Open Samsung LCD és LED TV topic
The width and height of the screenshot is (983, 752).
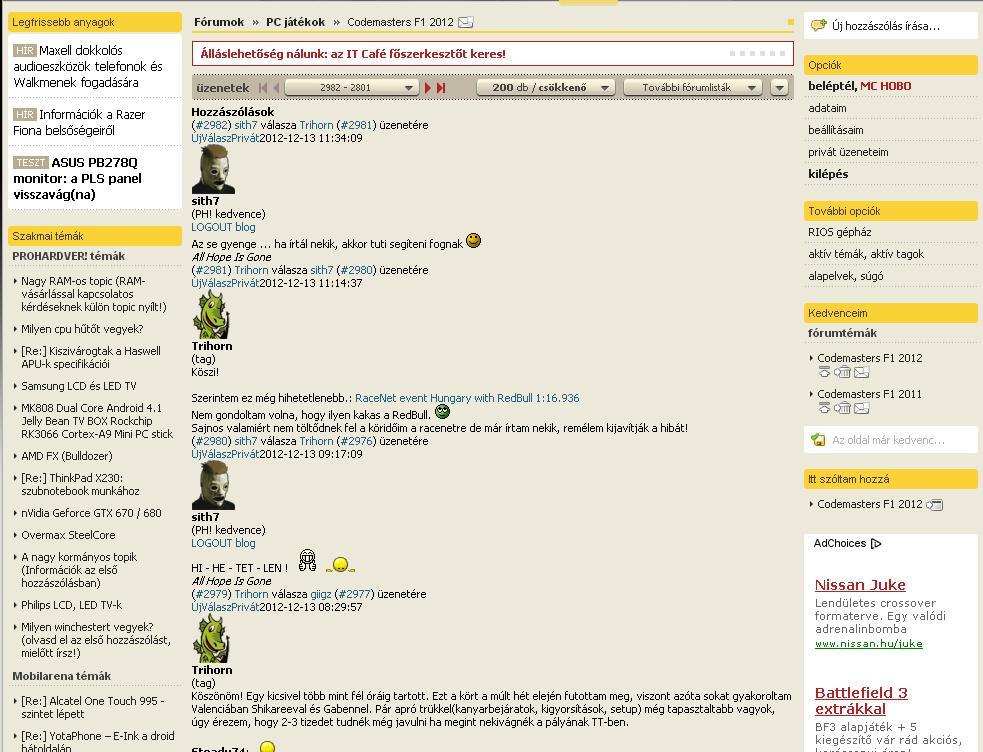coord(78,386)
